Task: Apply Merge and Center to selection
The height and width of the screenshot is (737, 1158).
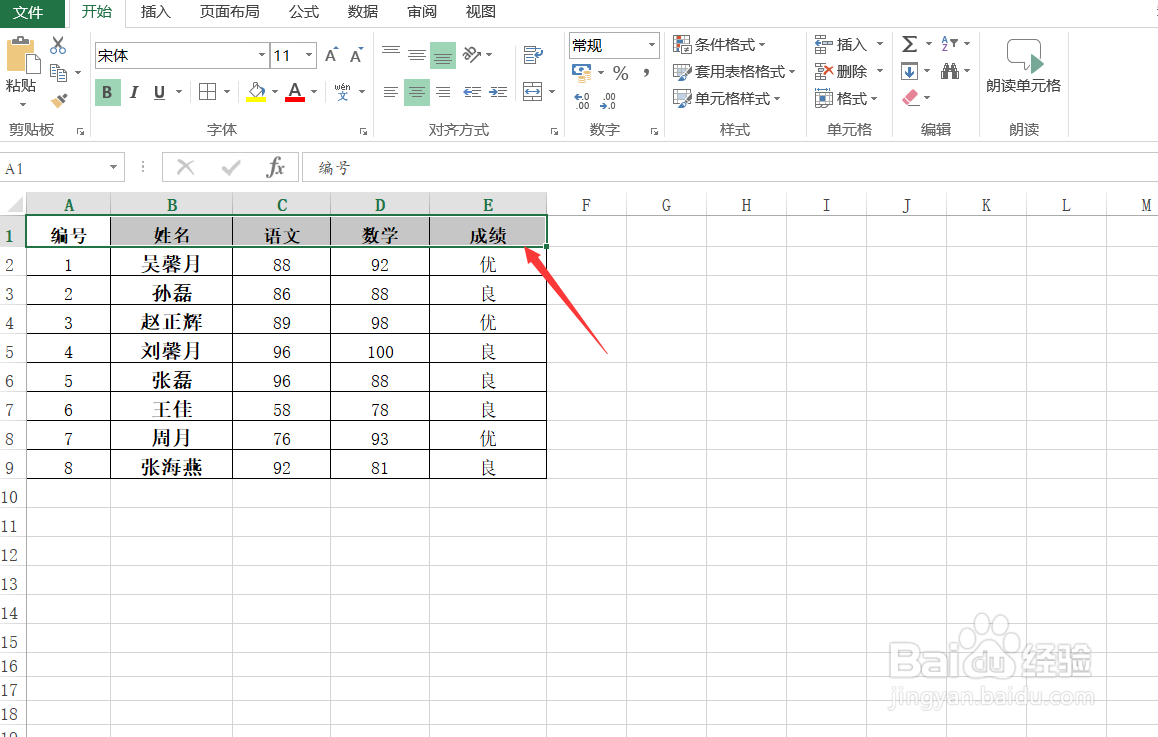Action: point(535,90)
